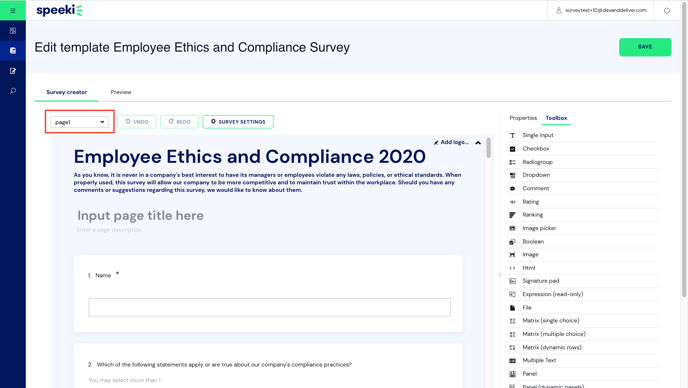Click the Image picker toolbox icon
688x388 pixels.
click(x=512, y=228)
